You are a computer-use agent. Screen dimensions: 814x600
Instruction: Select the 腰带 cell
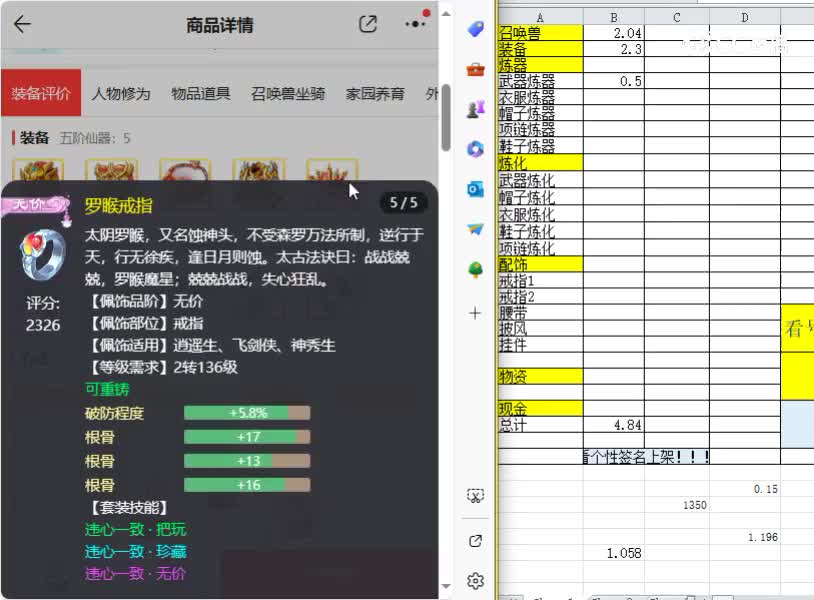(540, 312)
